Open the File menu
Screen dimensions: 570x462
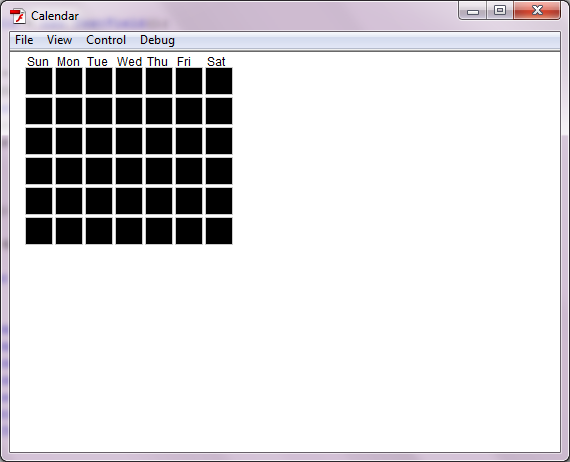[x=24, y=40]
